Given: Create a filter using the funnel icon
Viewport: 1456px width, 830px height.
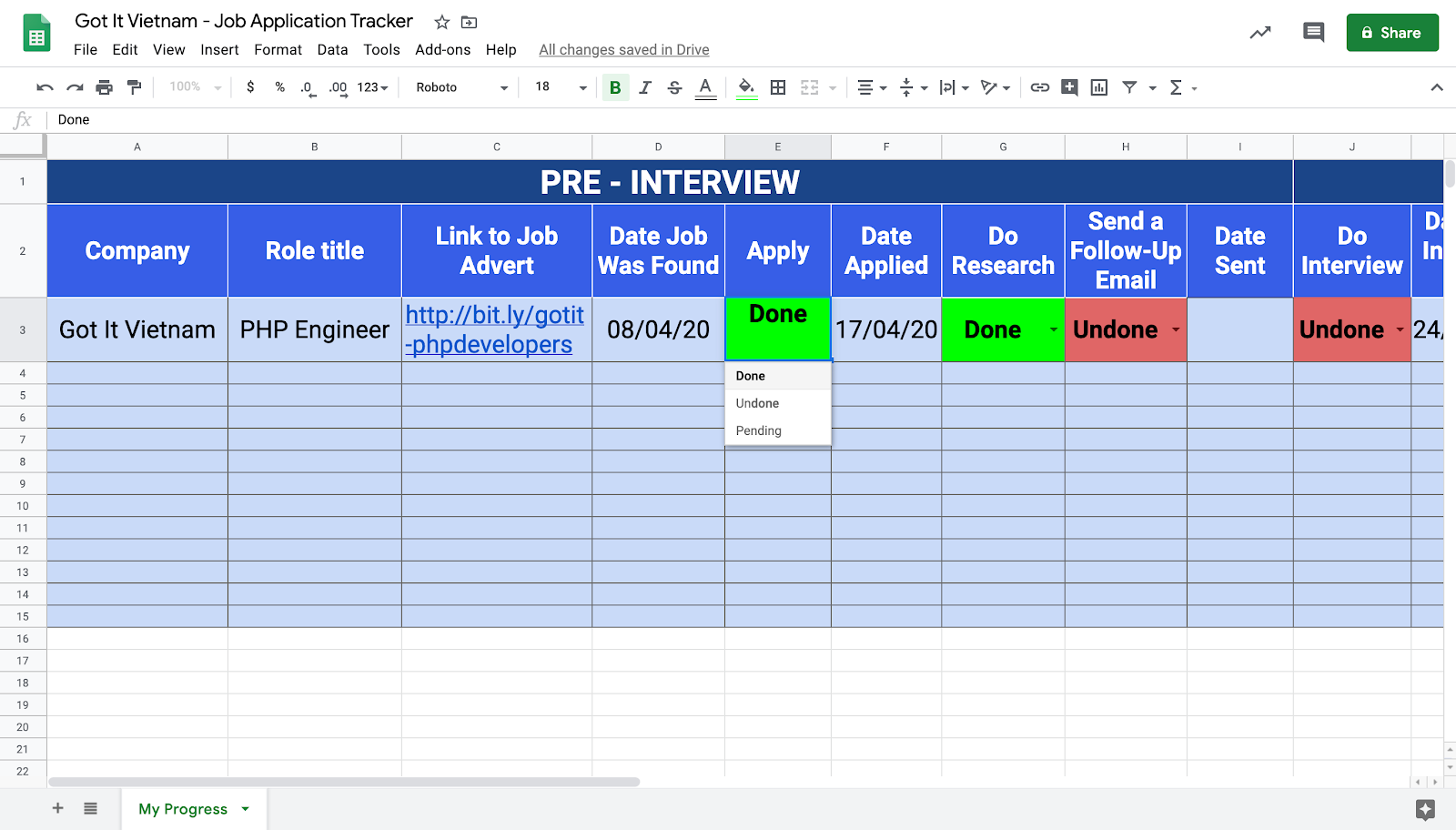Looking at the screenshot, I should tap(1129, 87).
